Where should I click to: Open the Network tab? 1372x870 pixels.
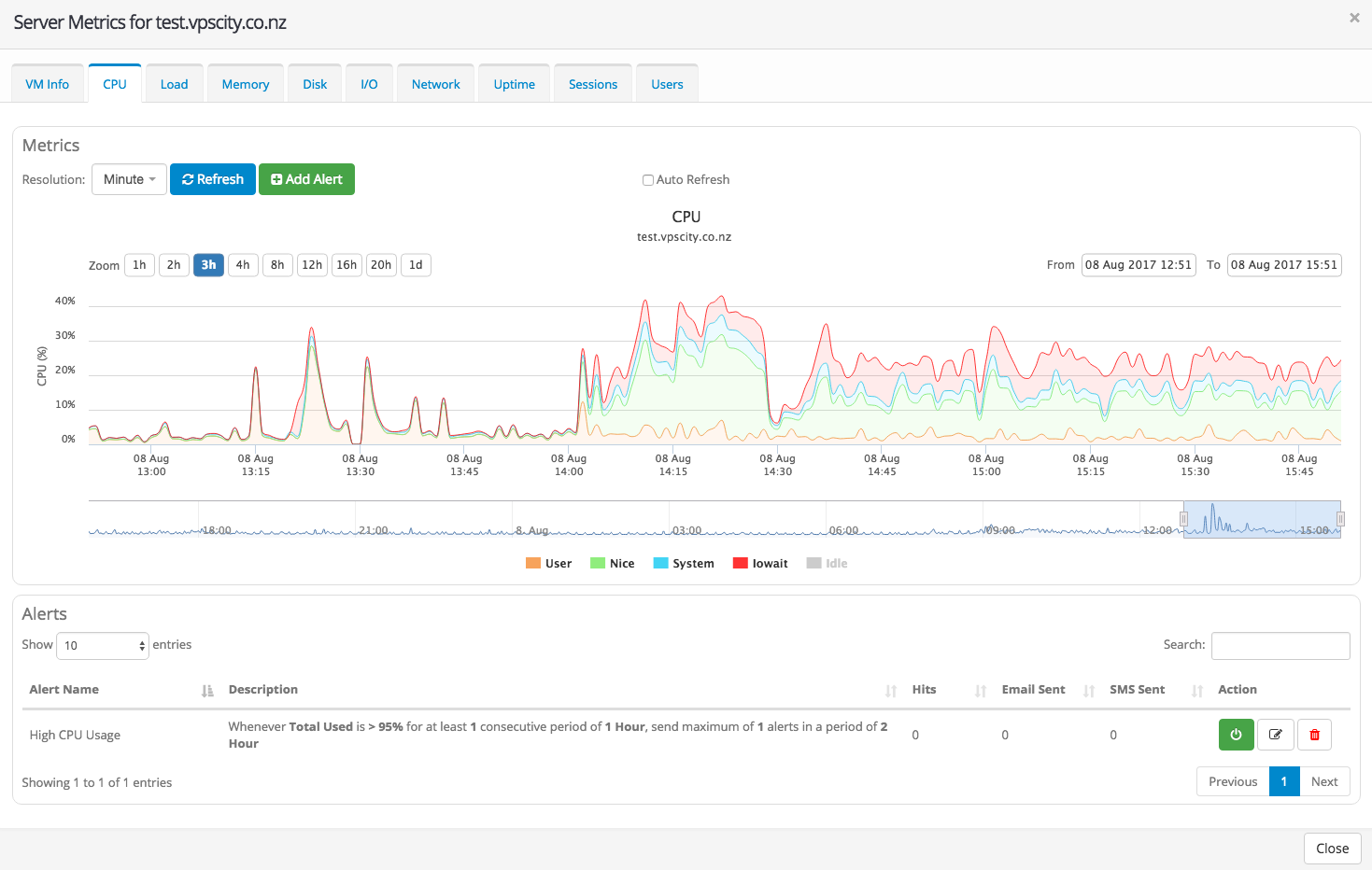tap(435, 84)
